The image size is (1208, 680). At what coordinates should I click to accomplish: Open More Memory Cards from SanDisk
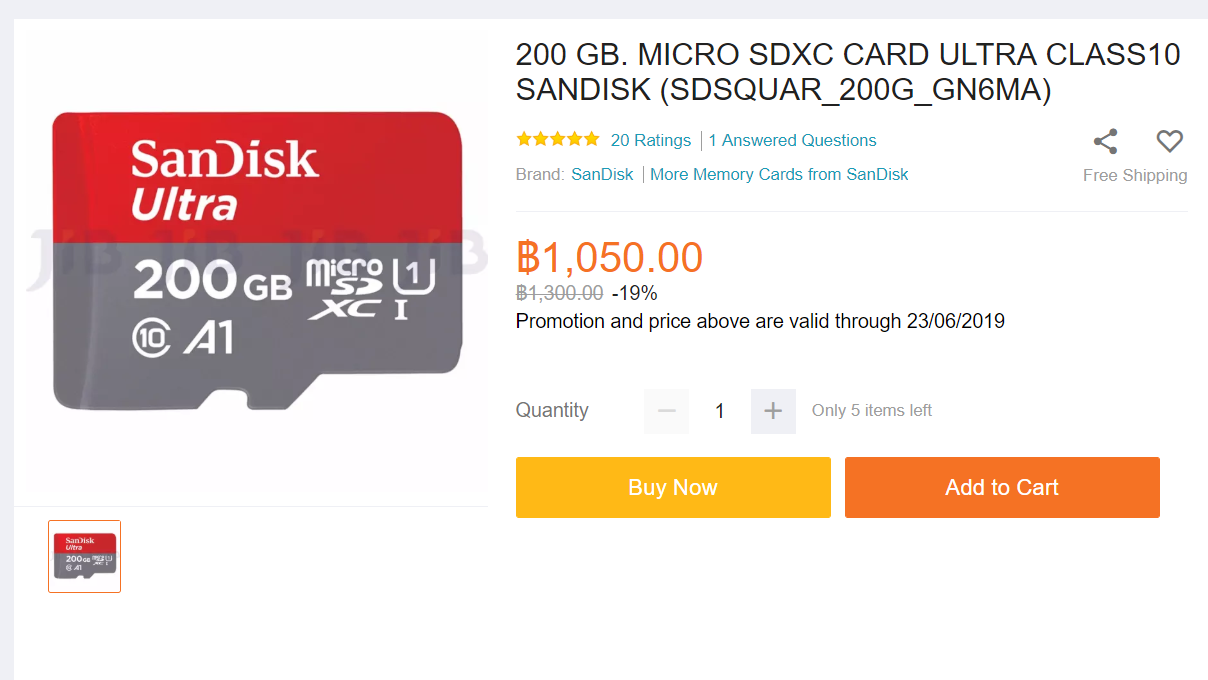[779, 174]
